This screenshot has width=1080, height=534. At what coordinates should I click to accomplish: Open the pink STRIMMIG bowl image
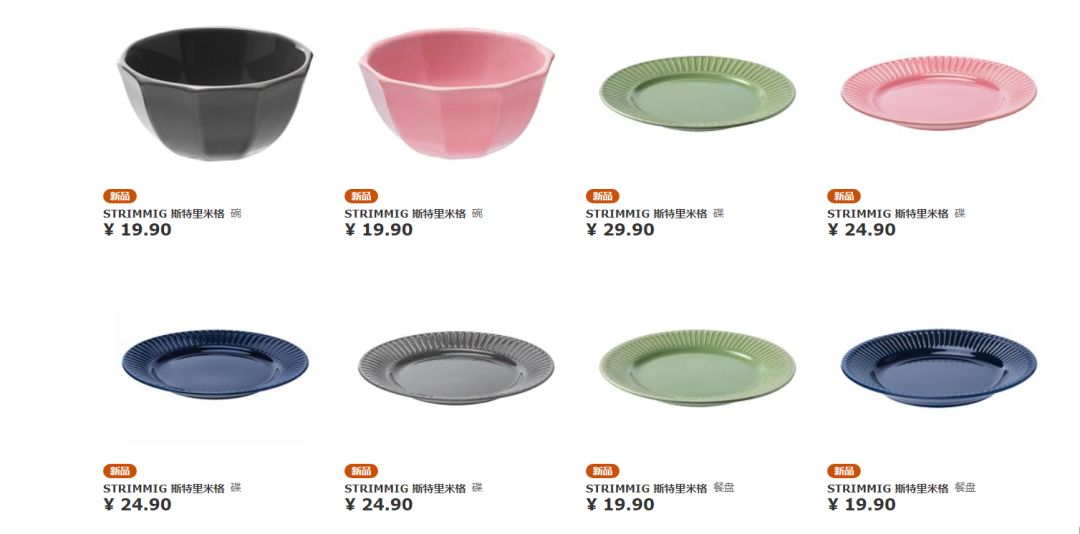[456, 93]
